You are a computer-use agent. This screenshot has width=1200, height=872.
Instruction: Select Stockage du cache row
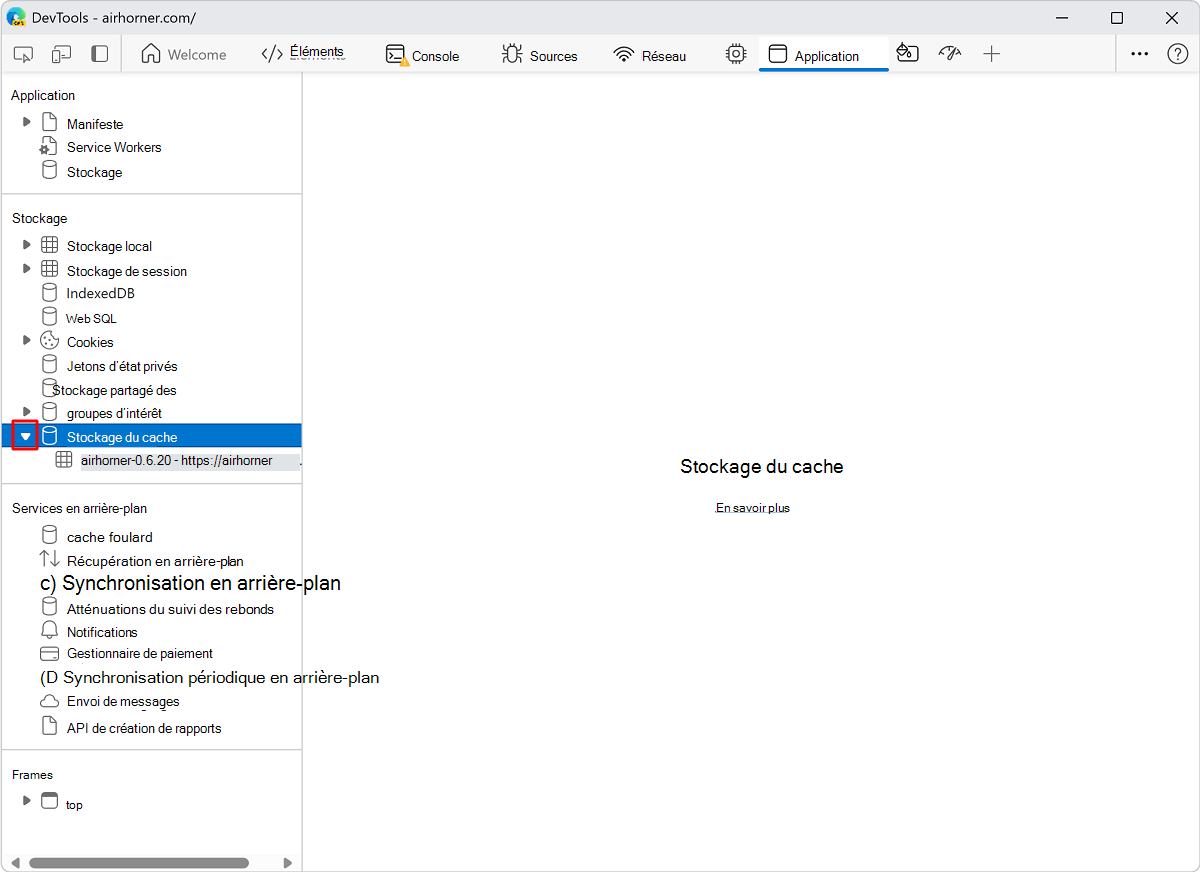[x=151, y=436]
